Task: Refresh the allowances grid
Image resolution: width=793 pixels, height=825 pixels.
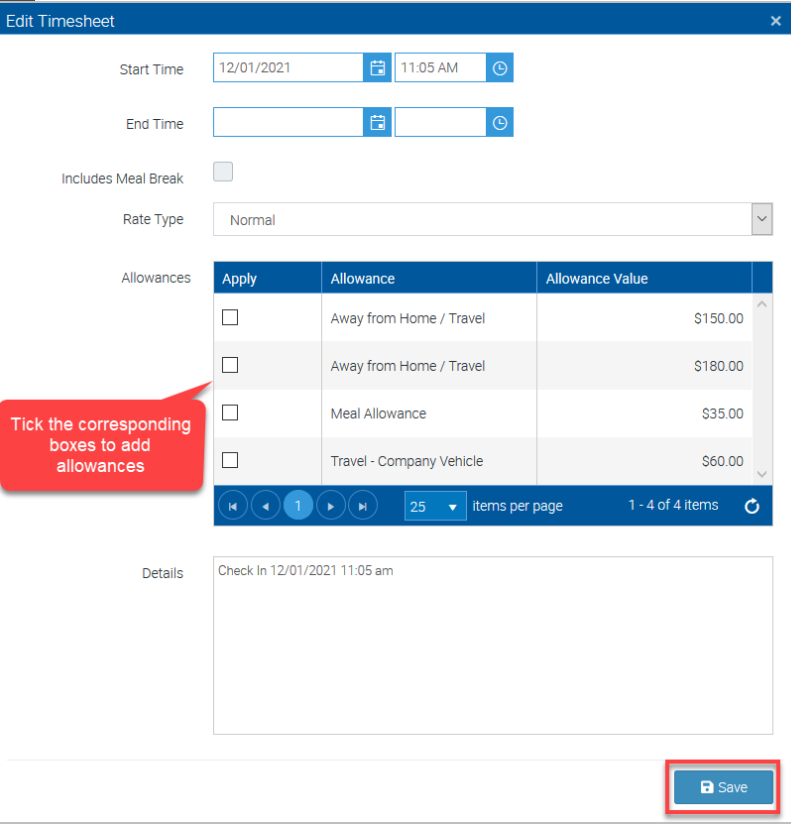Action: [x=752, y=506]
